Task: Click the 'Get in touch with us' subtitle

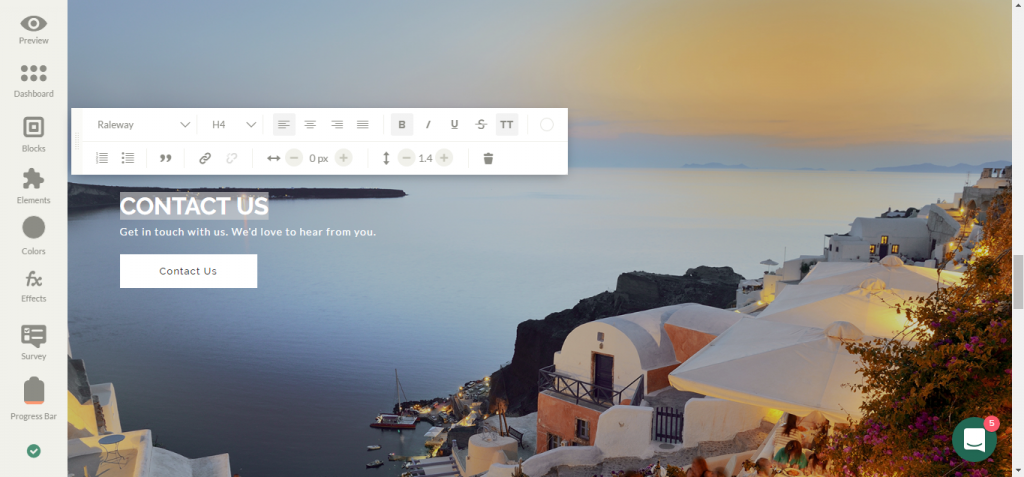Action: (248, 232)
